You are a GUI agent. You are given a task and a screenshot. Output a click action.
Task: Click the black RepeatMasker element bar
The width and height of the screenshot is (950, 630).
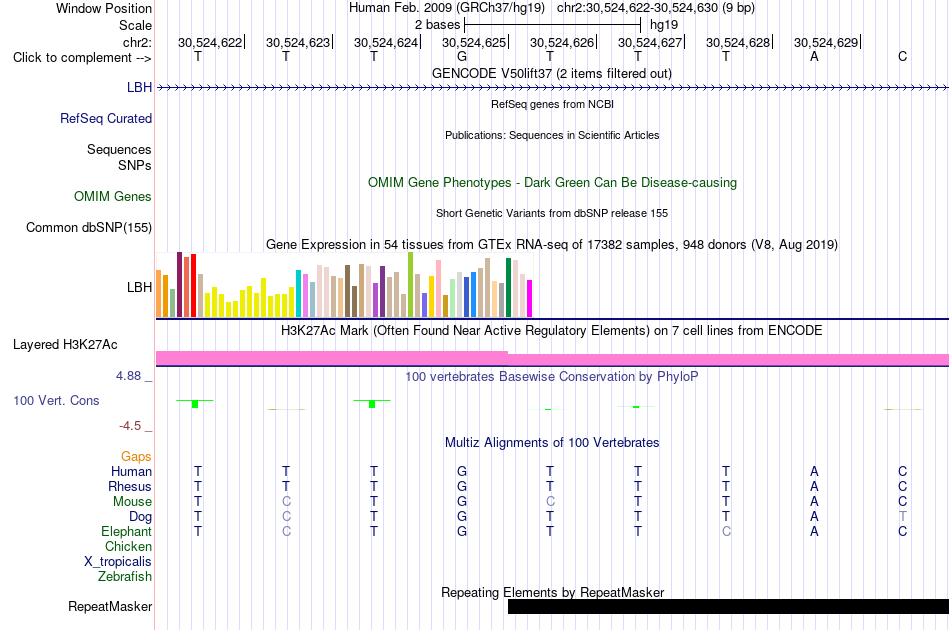728,606
